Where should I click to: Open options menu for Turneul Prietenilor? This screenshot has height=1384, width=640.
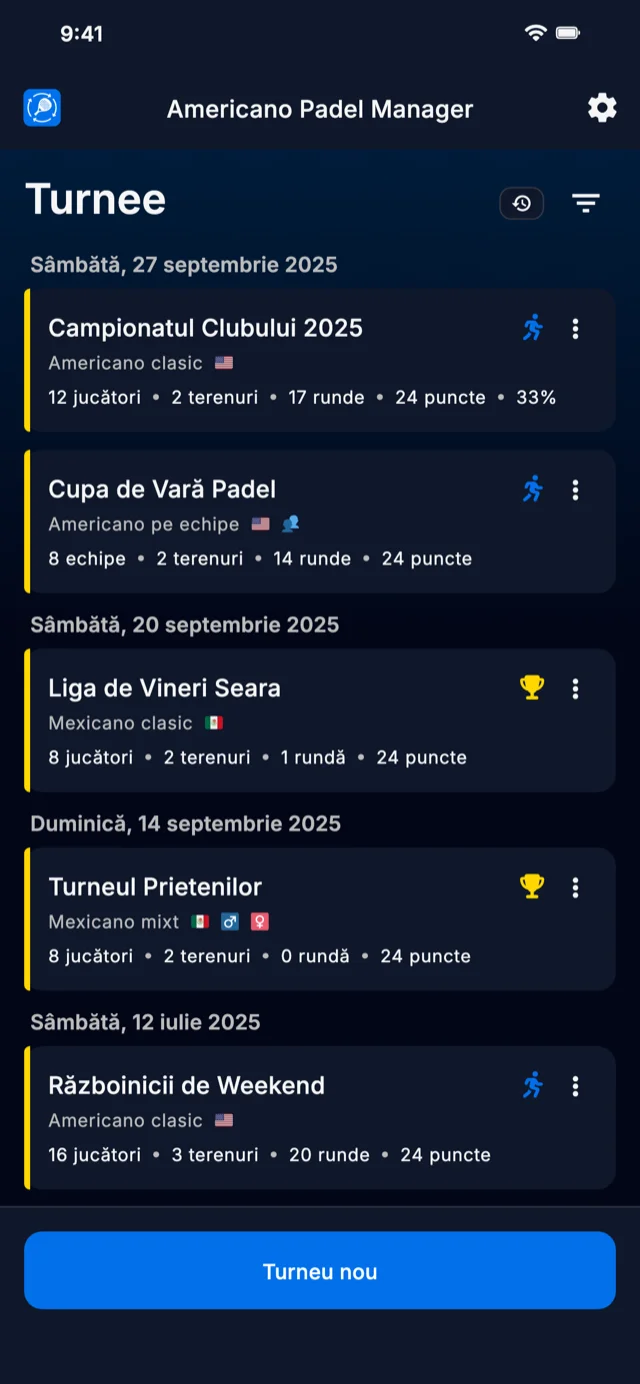click(576, 886)
